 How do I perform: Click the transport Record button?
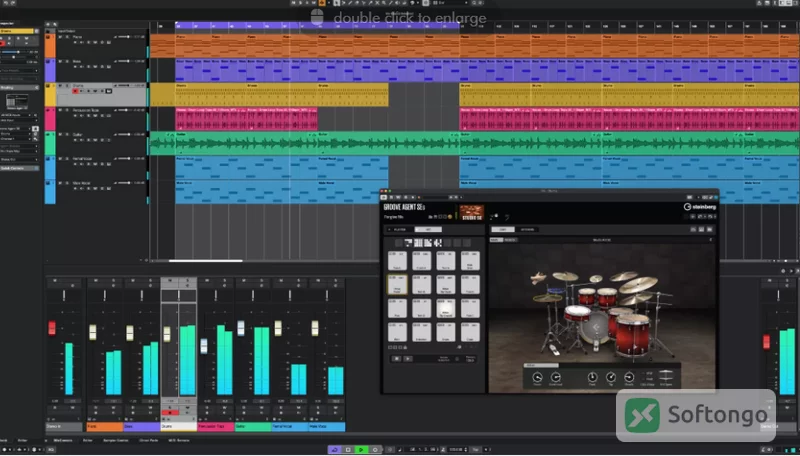[374, 449]
